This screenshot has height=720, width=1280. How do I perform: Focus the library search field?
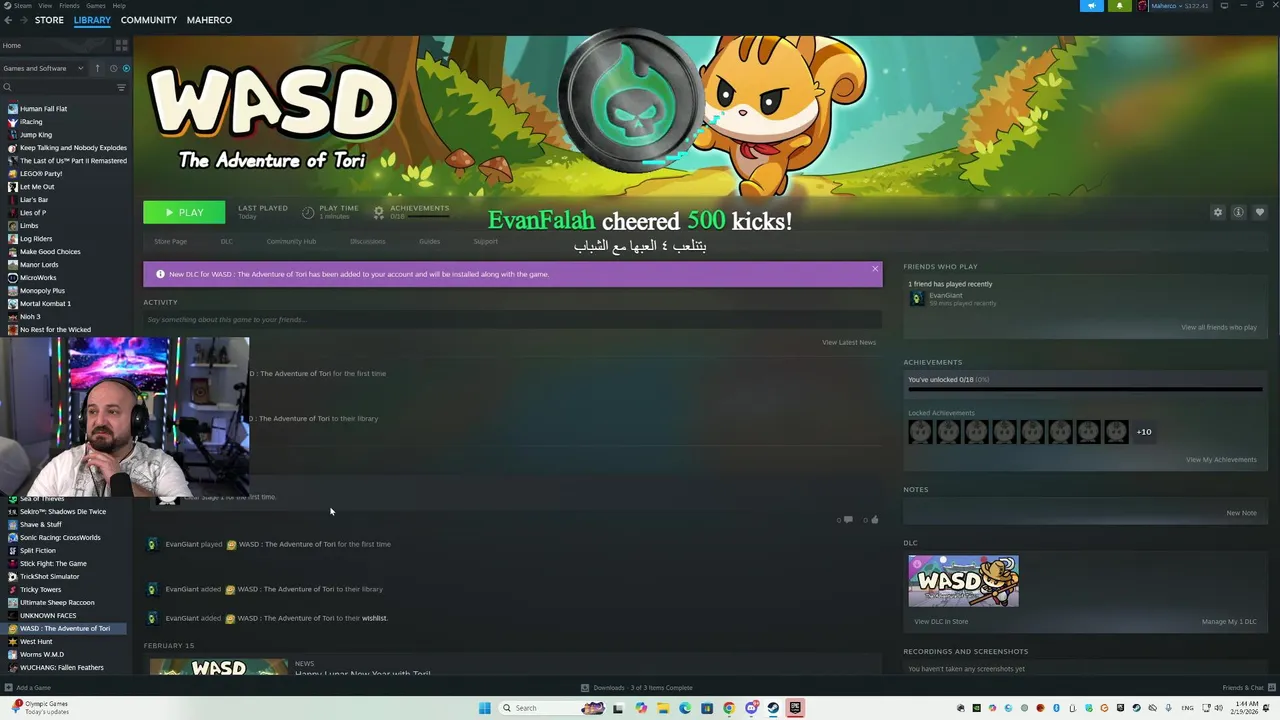[x=58, y=87]
